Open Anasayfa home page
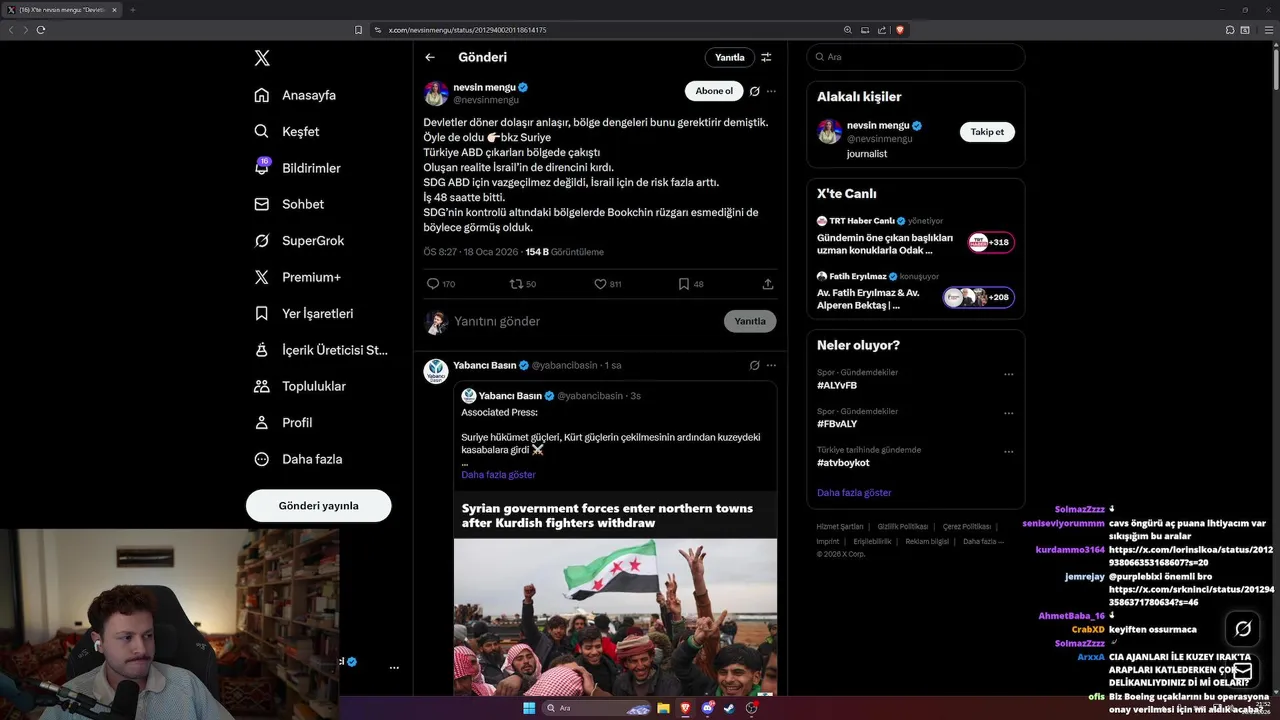 [295, 95]
